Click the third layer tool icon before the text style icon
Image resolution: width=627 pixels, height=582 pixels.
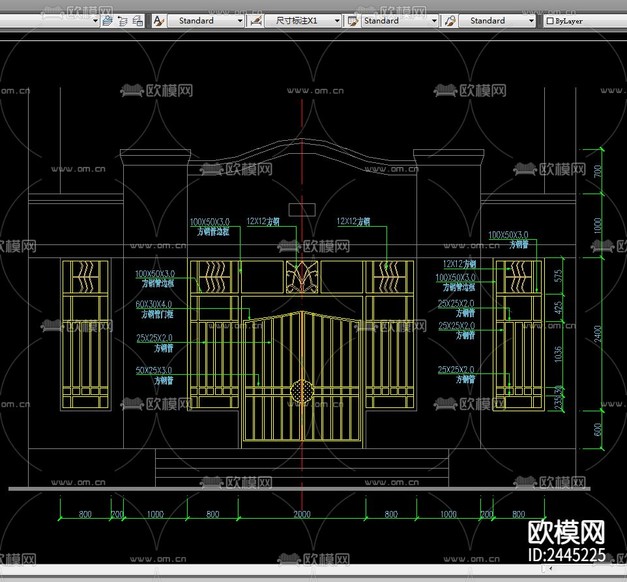point(138,20)
